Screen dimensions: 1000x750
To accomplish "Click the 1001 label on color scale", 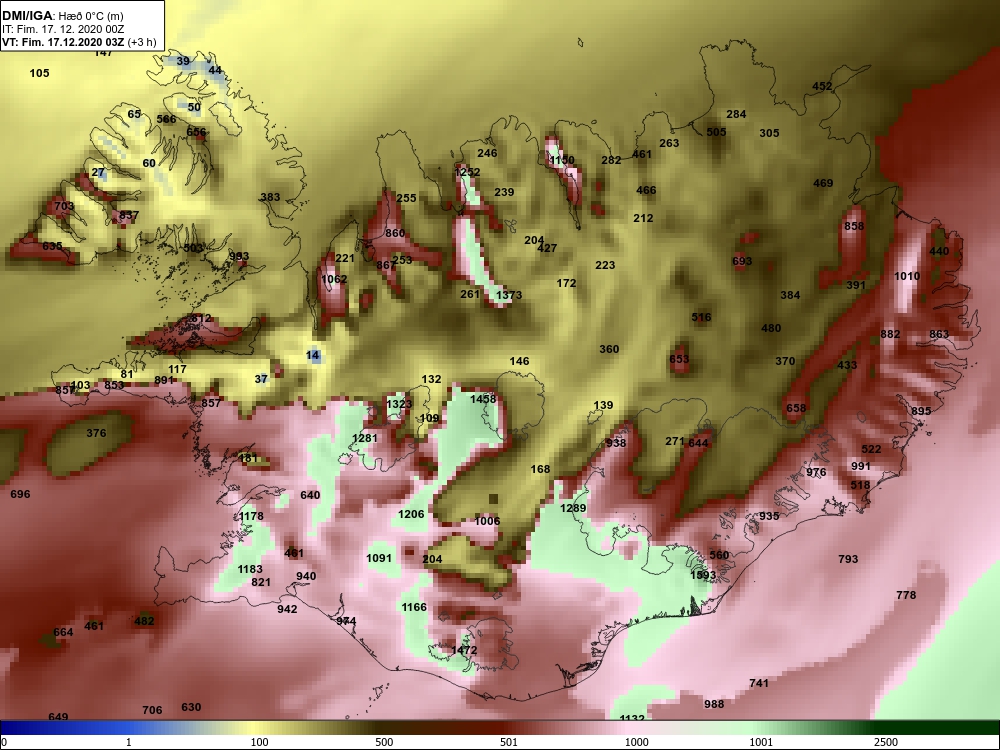I will pos(761,742).
